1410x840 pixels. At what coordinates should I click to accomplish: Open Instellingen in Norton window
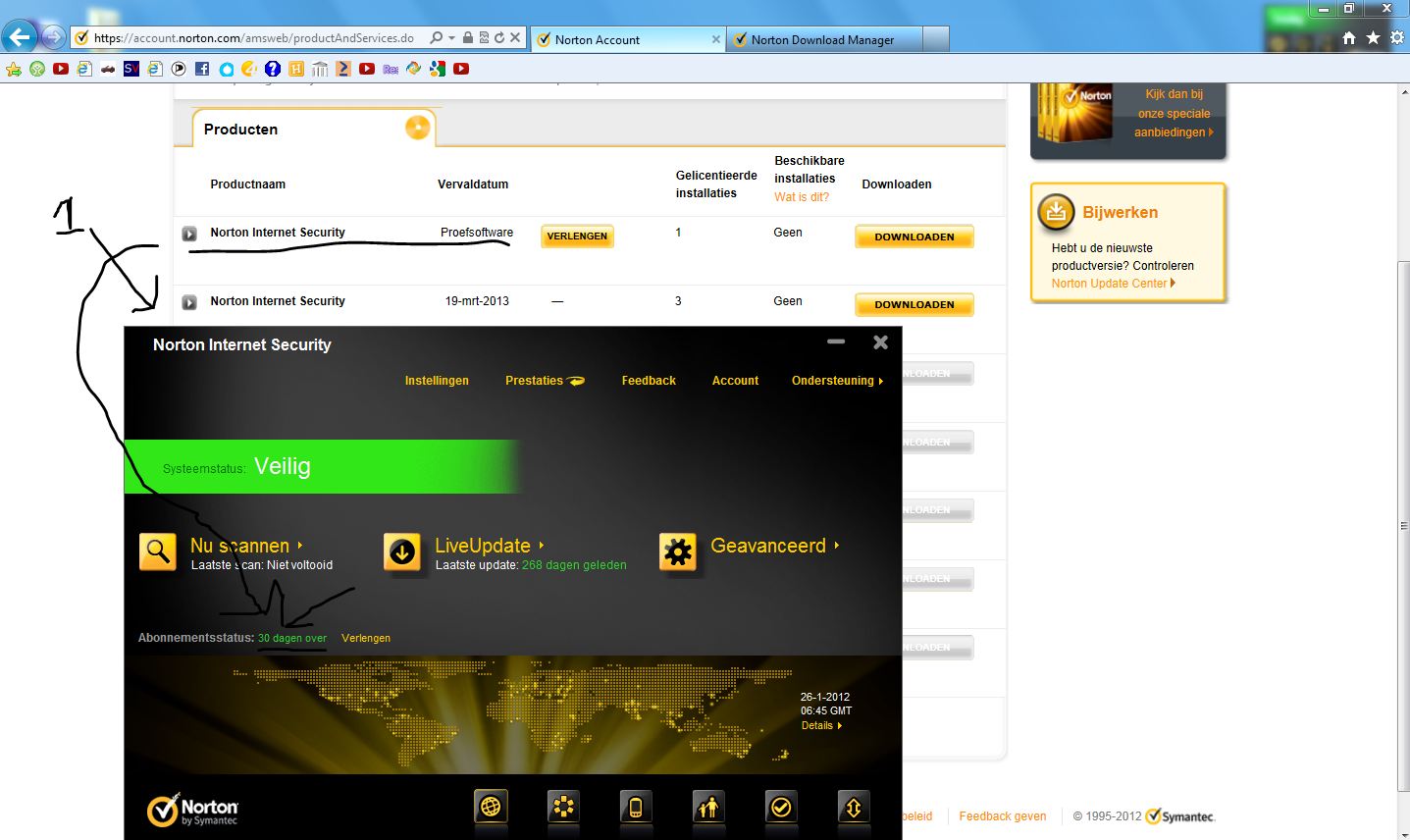[x=437, y=381]
